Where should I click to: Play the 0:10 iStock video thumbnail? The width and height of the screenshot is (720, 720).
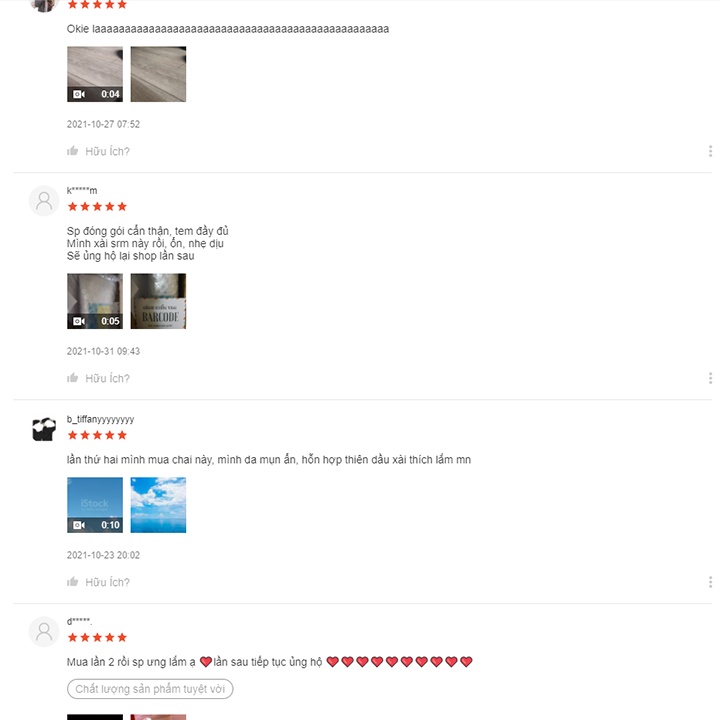(95, 505)
